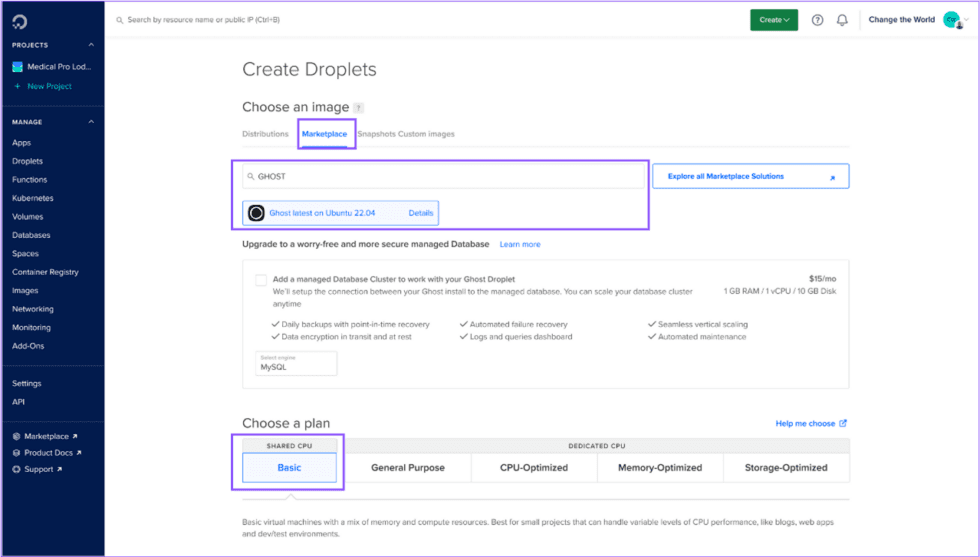This screenshot has width=980, height=557.
Task: Select the Basic shared CPU plan
Action: (x=289, y=467)
